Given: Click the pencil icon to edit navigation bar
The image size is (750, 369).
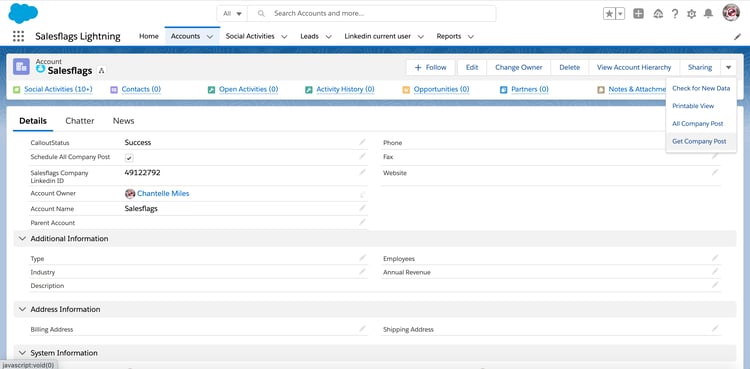Looking at the screenshot, I should [737, 36].
